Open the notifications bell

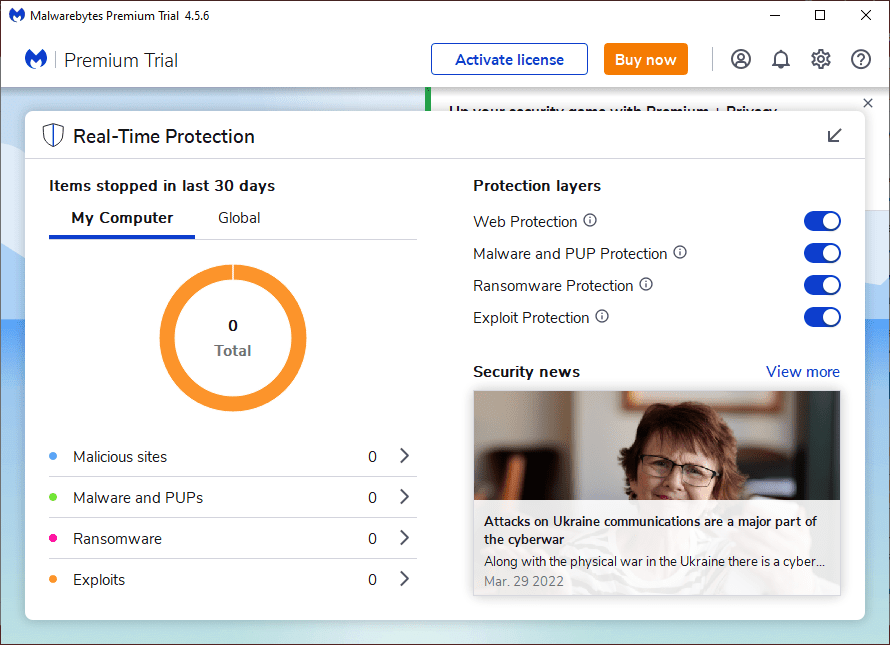point(780,59)
